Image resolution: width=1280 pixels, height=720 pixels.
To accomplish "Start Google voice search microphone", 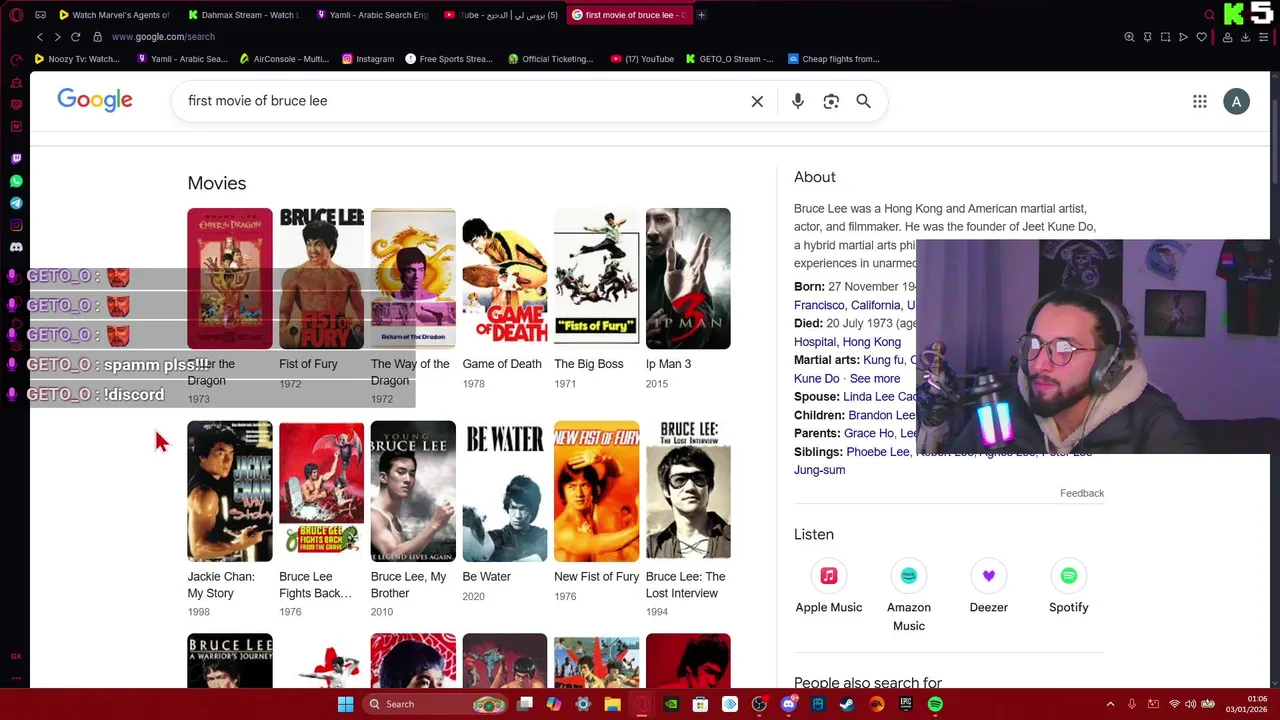I will click(x=798, y=101).
